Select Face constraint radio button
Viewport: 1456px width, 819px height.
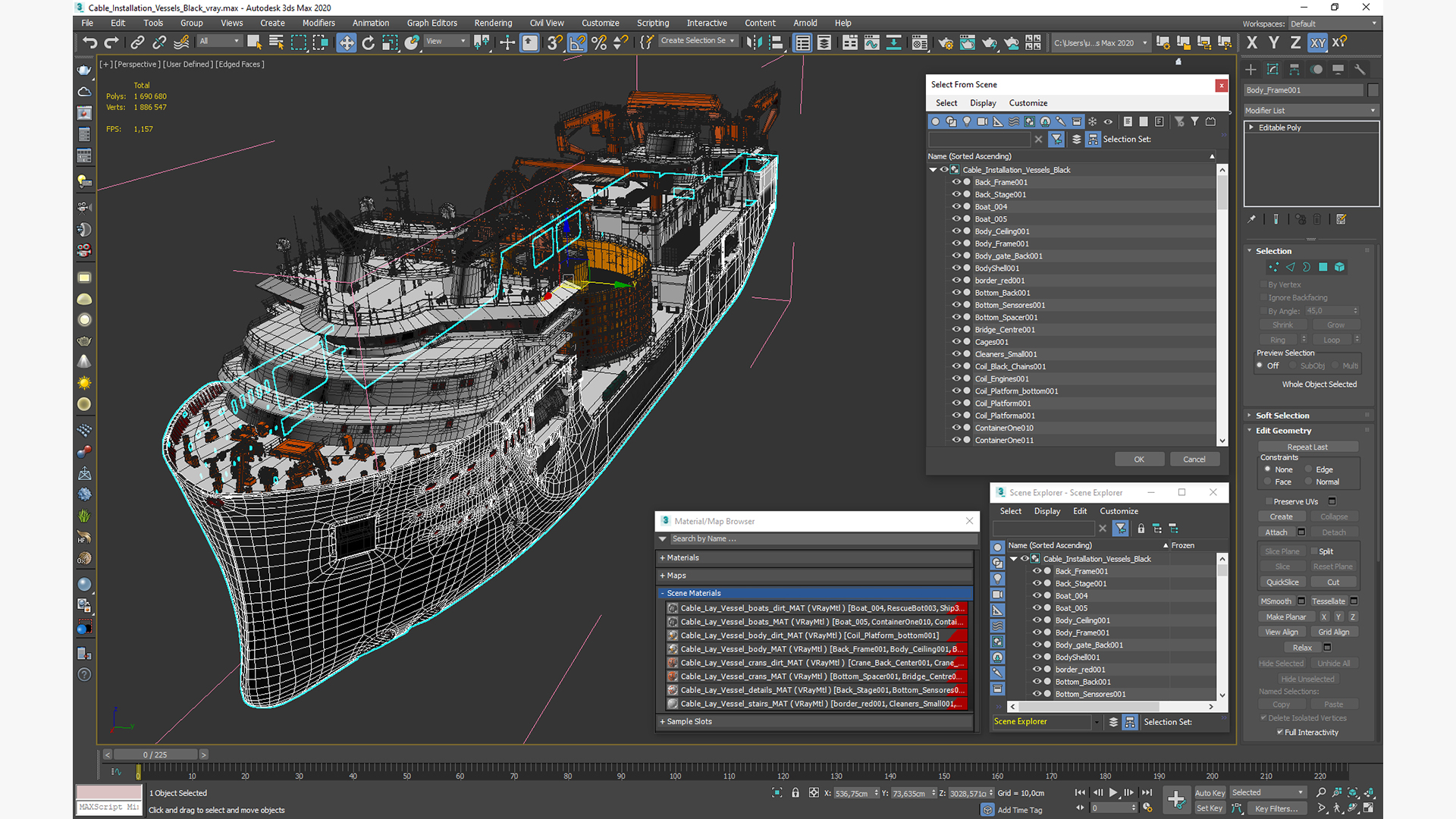click(x=1268, y=482)
